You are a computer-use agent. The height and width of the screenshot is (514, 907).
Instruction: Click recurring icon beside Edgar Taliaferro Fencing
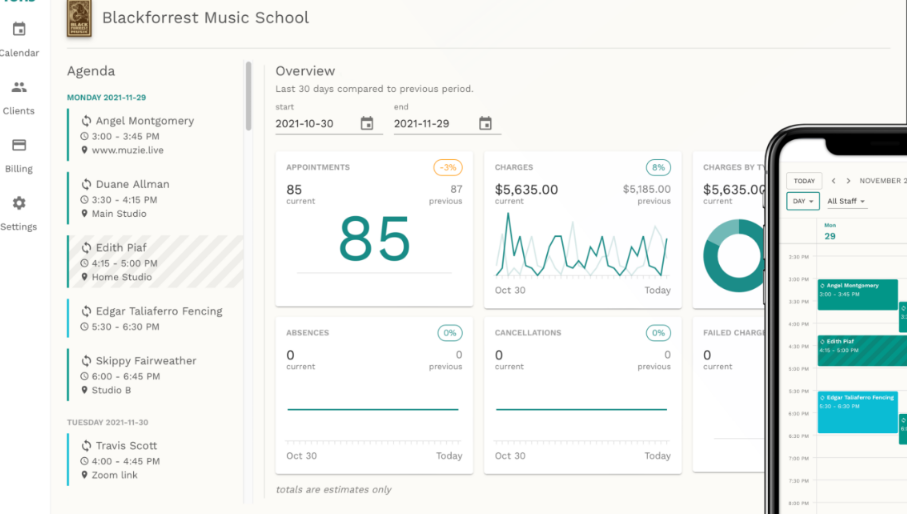tap(86, 311)
